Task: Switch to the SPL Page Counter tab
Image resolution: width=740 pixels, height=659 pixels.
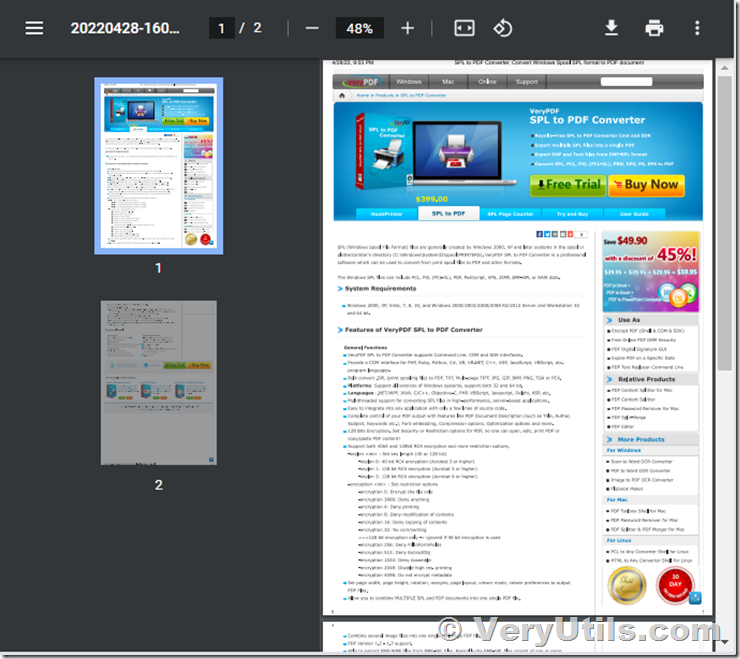Action: pyautogui.click(x=510, y=214)
